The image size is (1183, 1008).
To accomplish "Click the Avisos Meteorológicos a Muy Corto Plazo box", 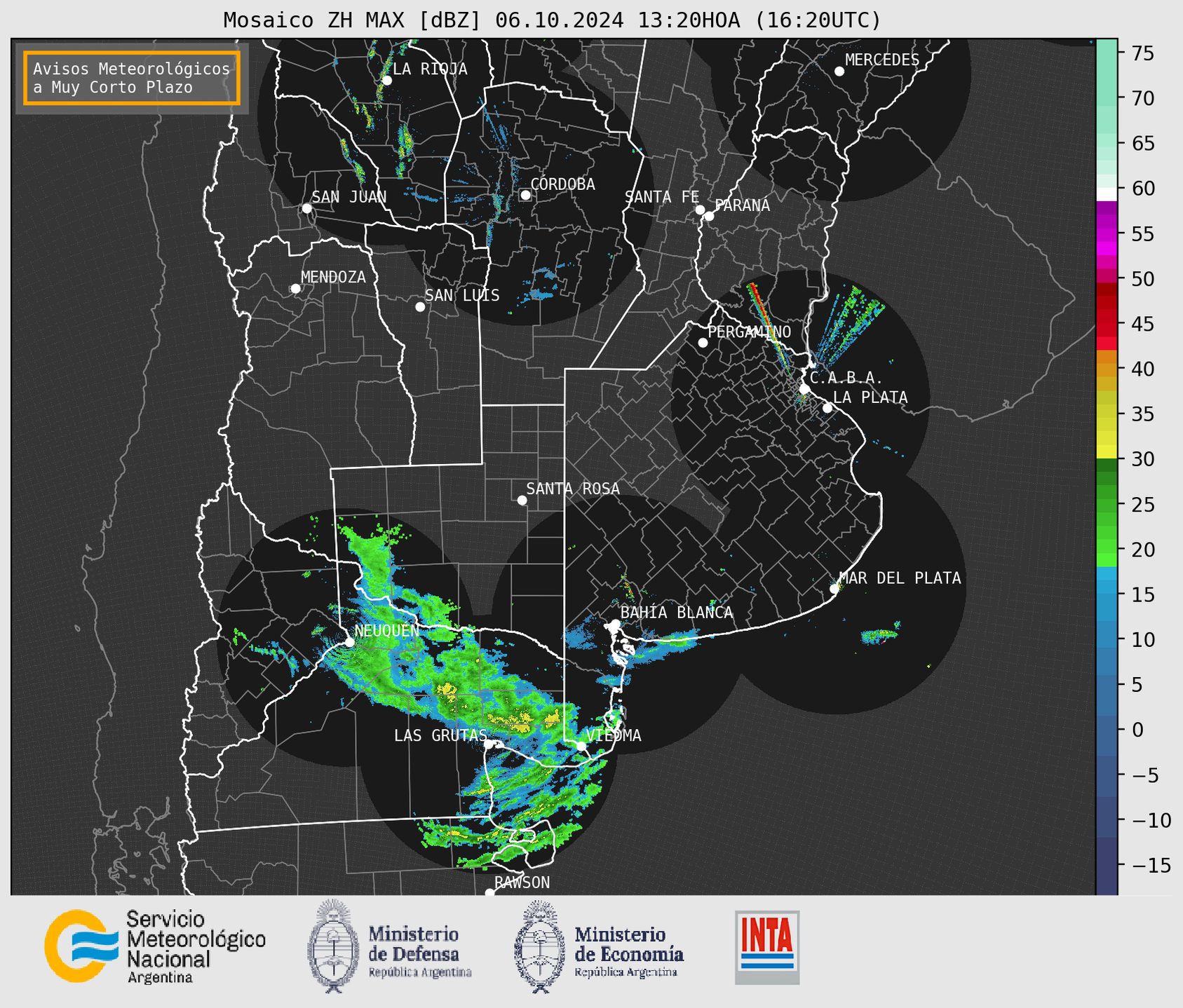I will point(132,78).
